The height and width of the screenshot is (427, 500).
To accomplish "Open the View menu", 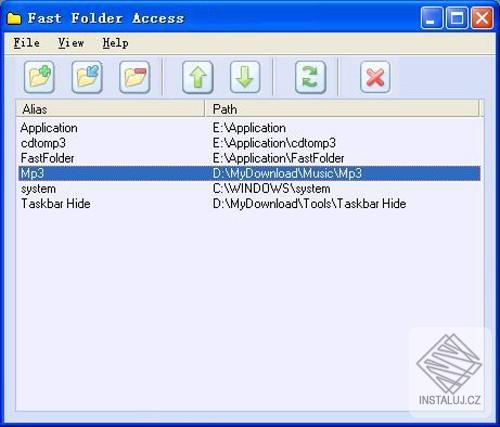I will click(71, 43).
